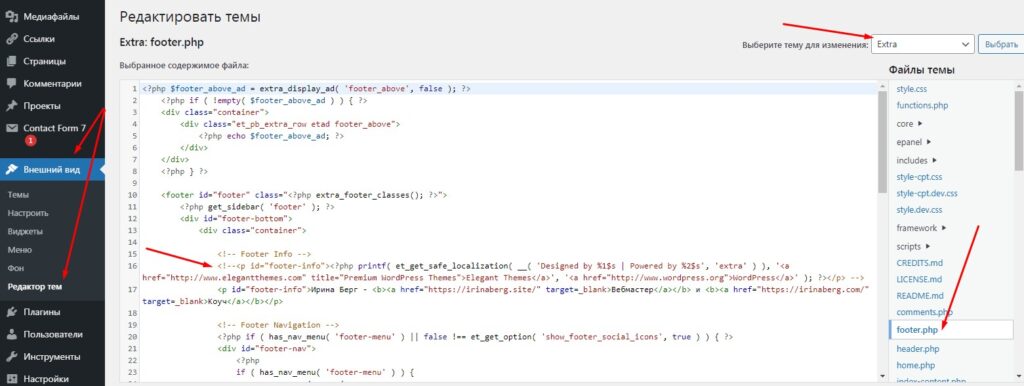Click the Плагины plug icon
The width and height of the screenshot is (1024, 386).
point(11,312)
